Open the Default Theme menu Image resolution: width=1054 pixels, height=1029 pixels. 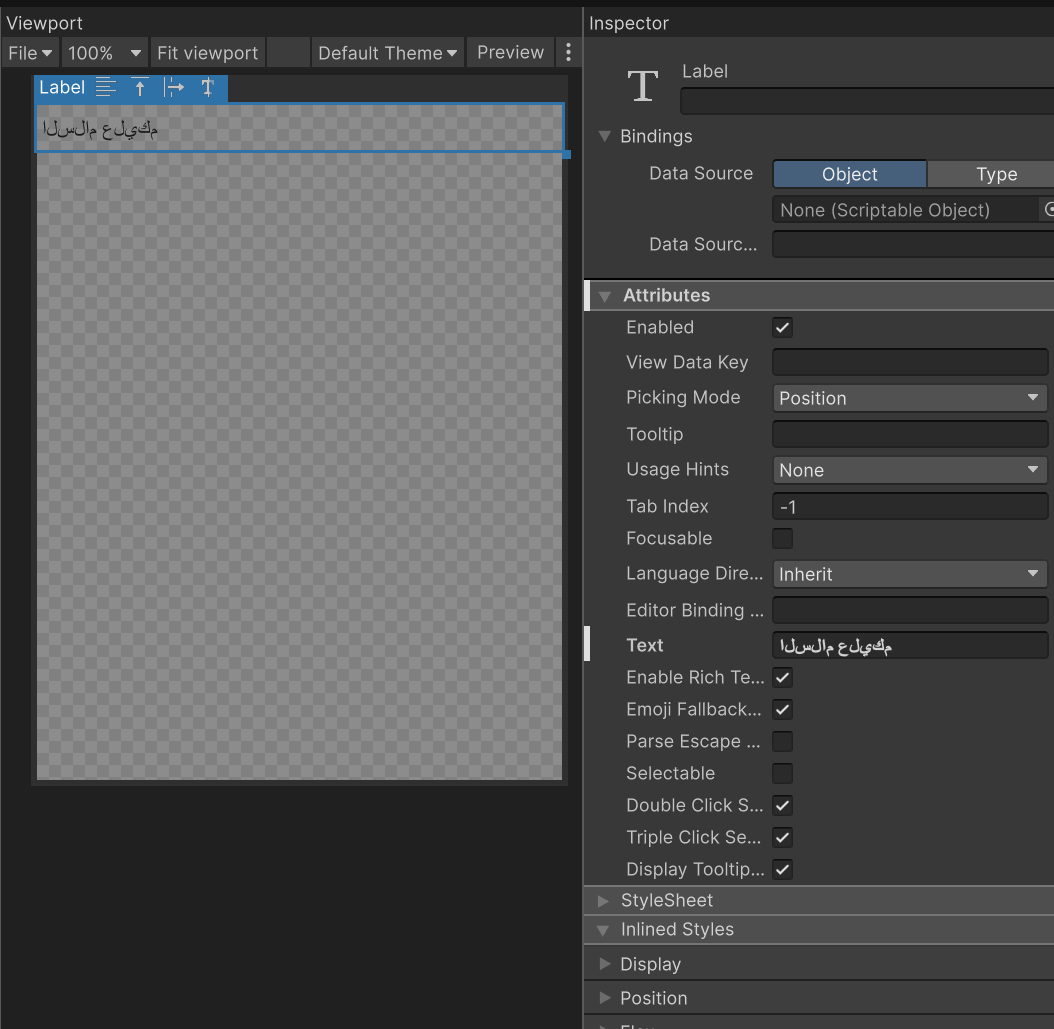click(388, 52)
